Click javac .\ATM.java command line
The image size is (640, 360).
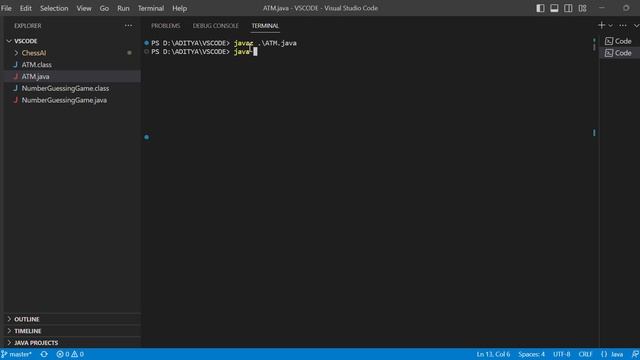265,43
